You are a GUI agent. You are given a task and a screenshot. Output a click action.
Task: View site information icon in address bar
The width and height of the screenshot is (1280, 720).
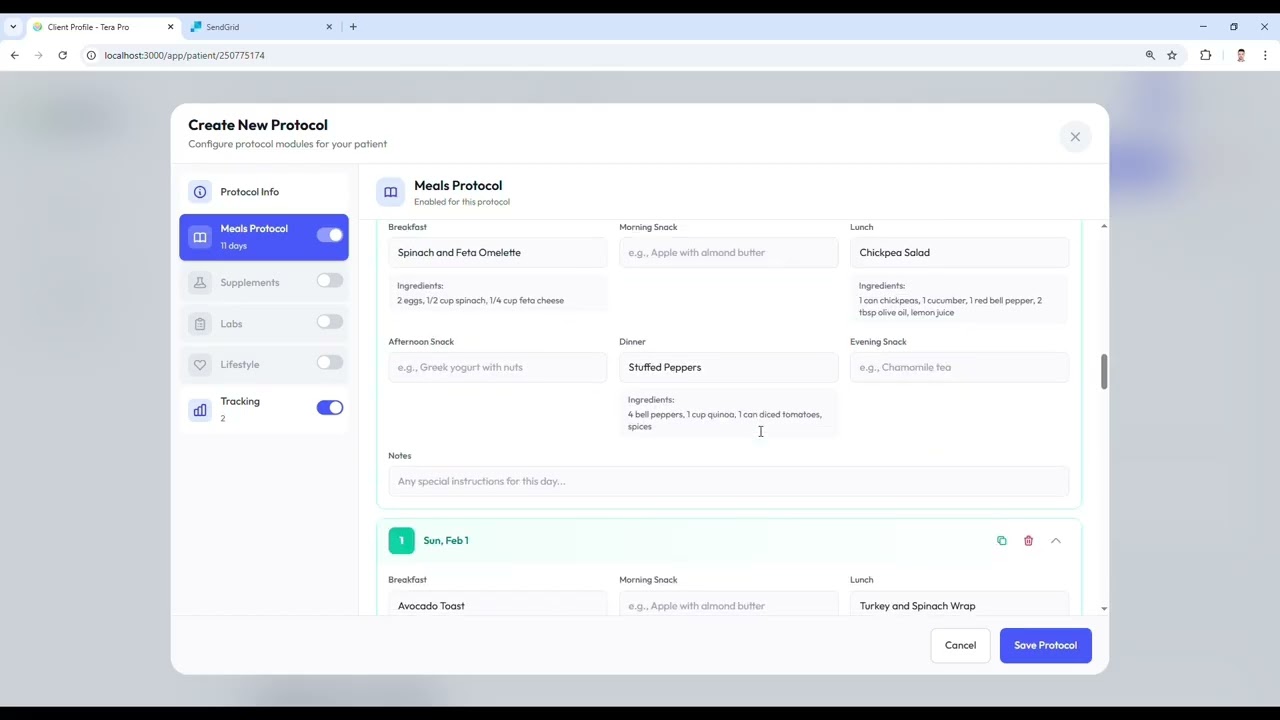tap(91, 55)
